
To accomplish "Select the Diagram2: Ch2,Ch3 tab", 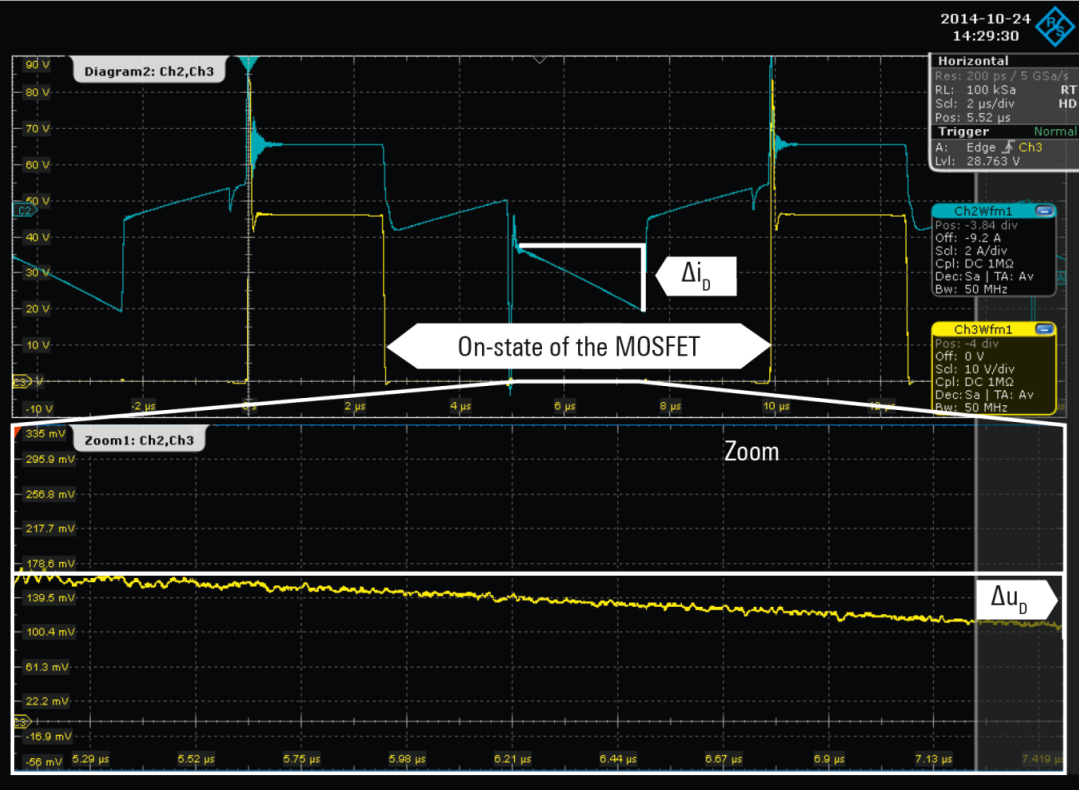I will click(148, 71).
